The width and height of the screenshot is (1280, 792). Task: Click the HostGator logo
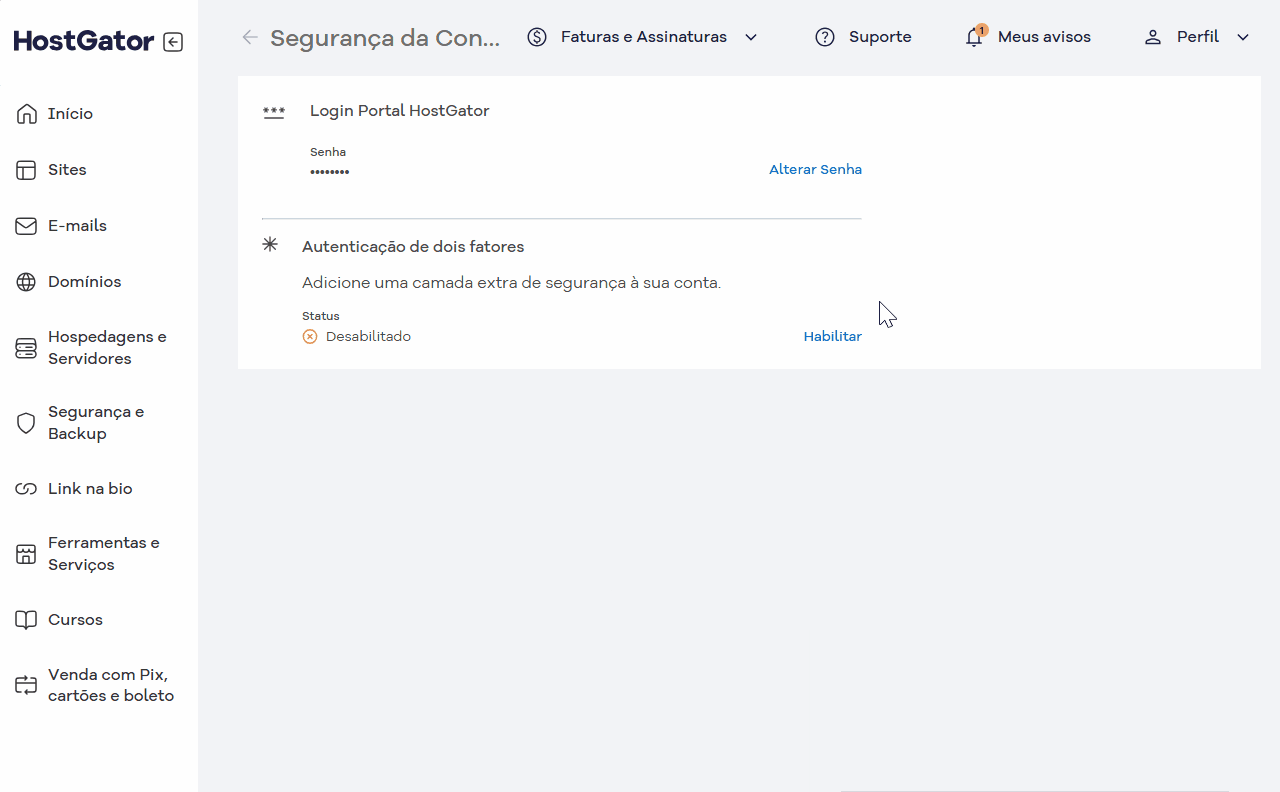point(84,41)
